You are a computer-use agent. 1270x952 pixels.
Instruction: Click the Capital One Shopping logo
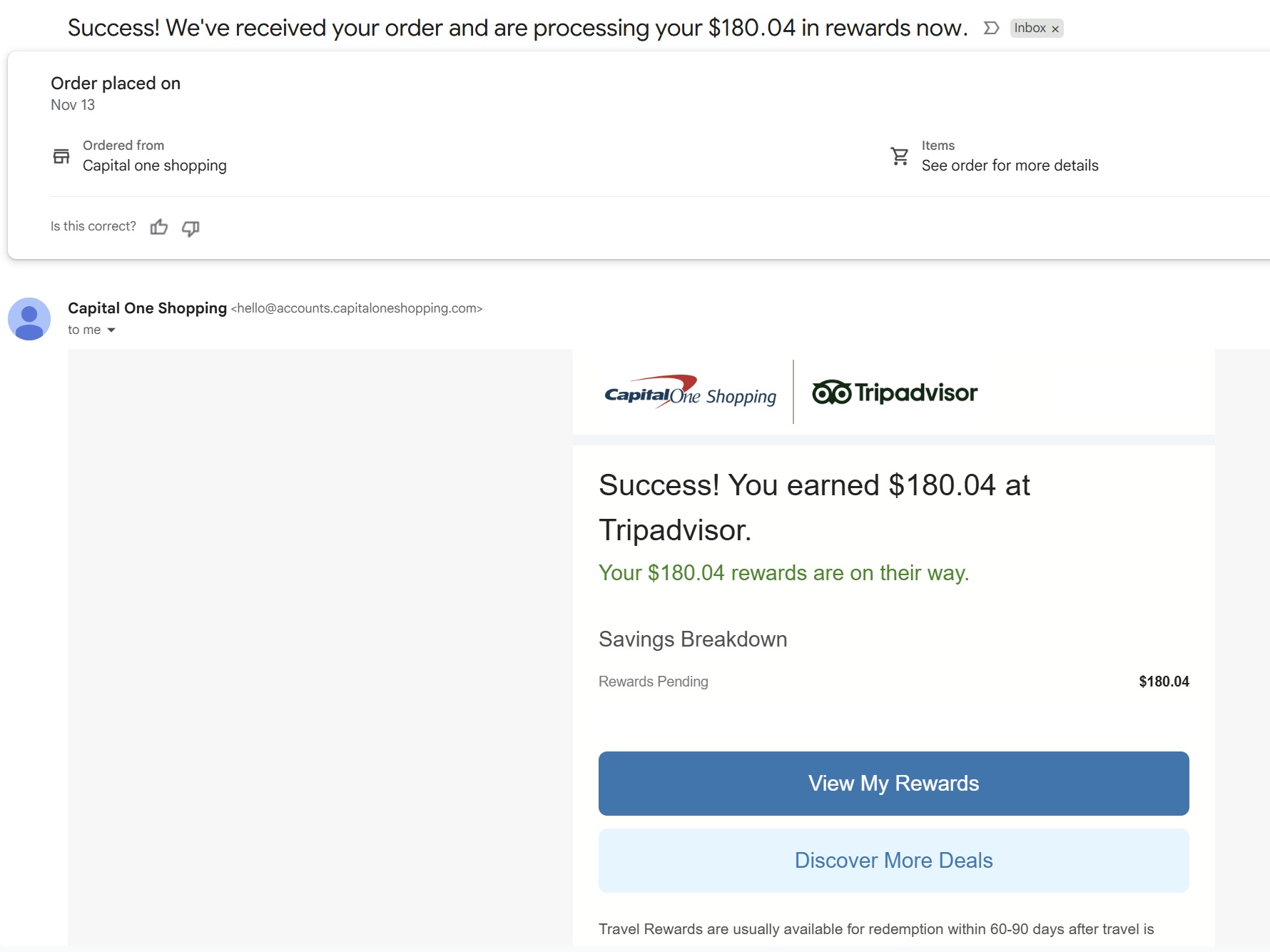point(690,393)
